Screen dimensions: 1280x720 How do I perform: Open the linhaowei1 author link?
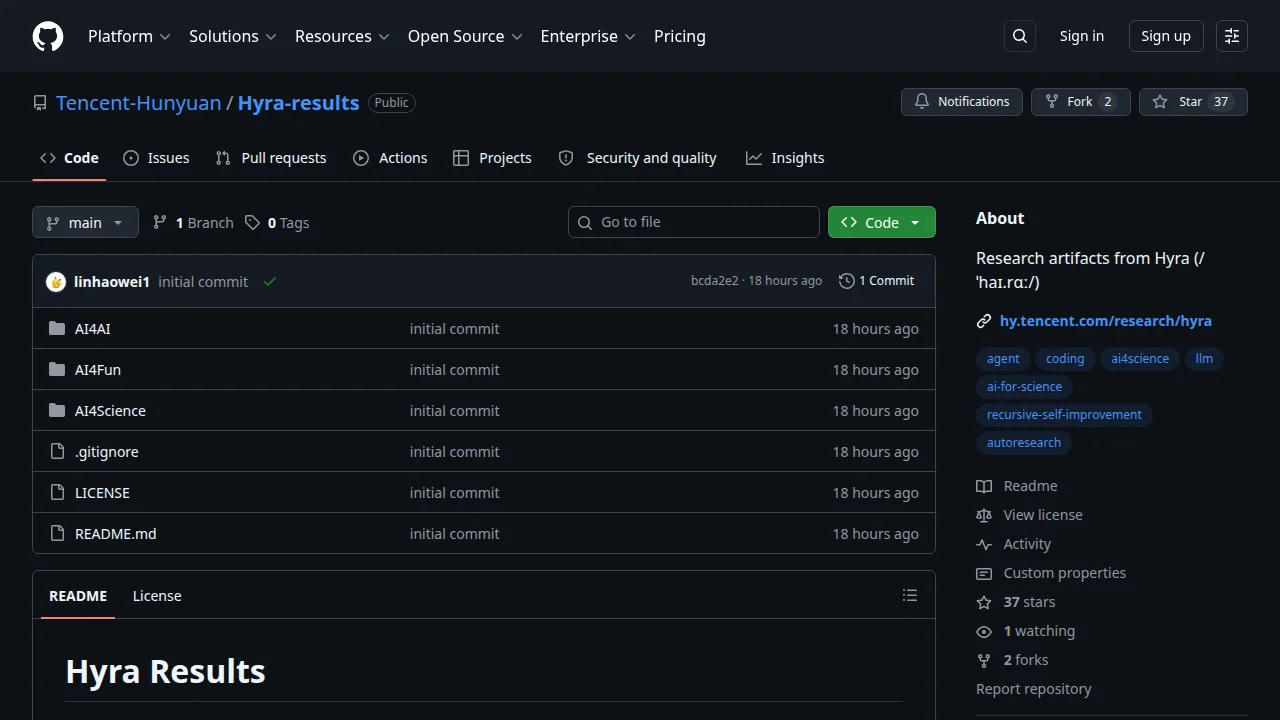point(112,282)
